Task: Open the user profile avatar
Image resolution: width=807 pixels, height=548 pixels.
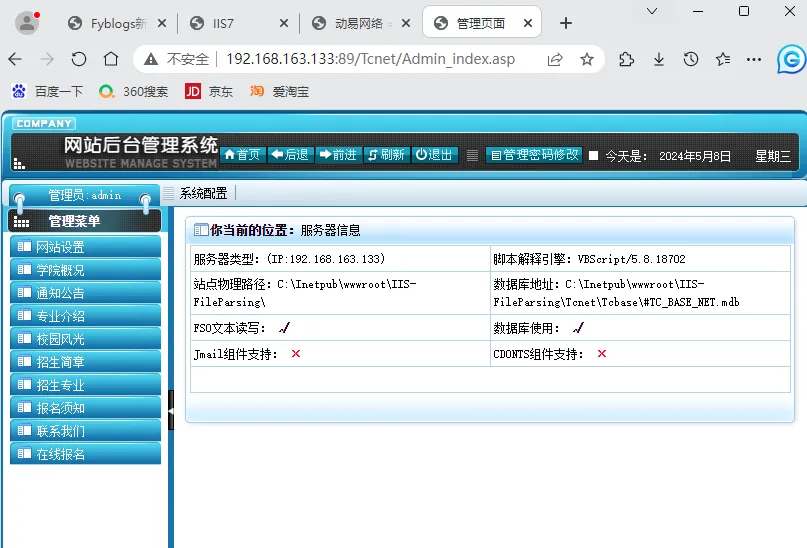Action: point(27,23)
